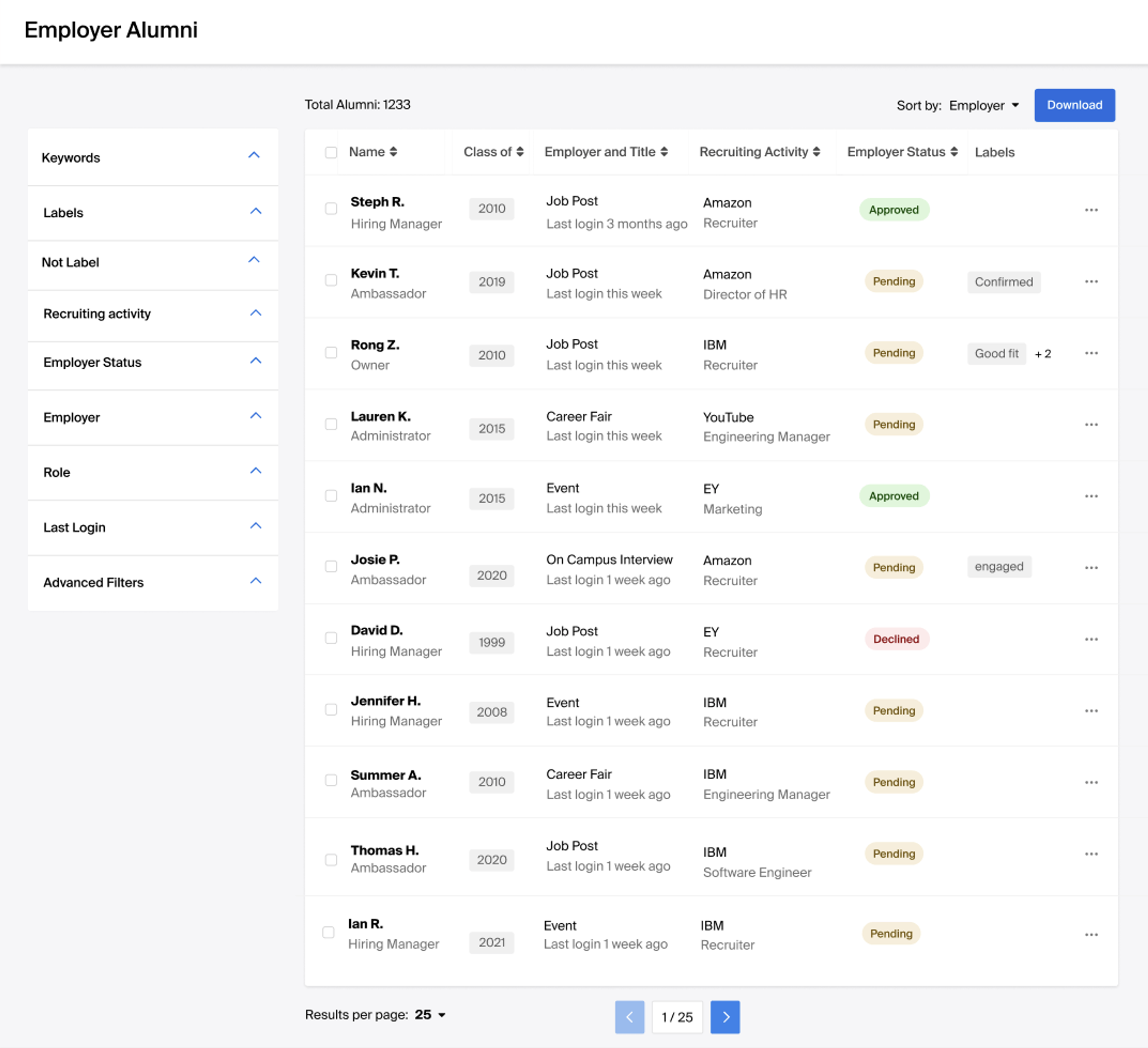
Task: Check the box next to Josie P.
Action: (x=331, y=566)
